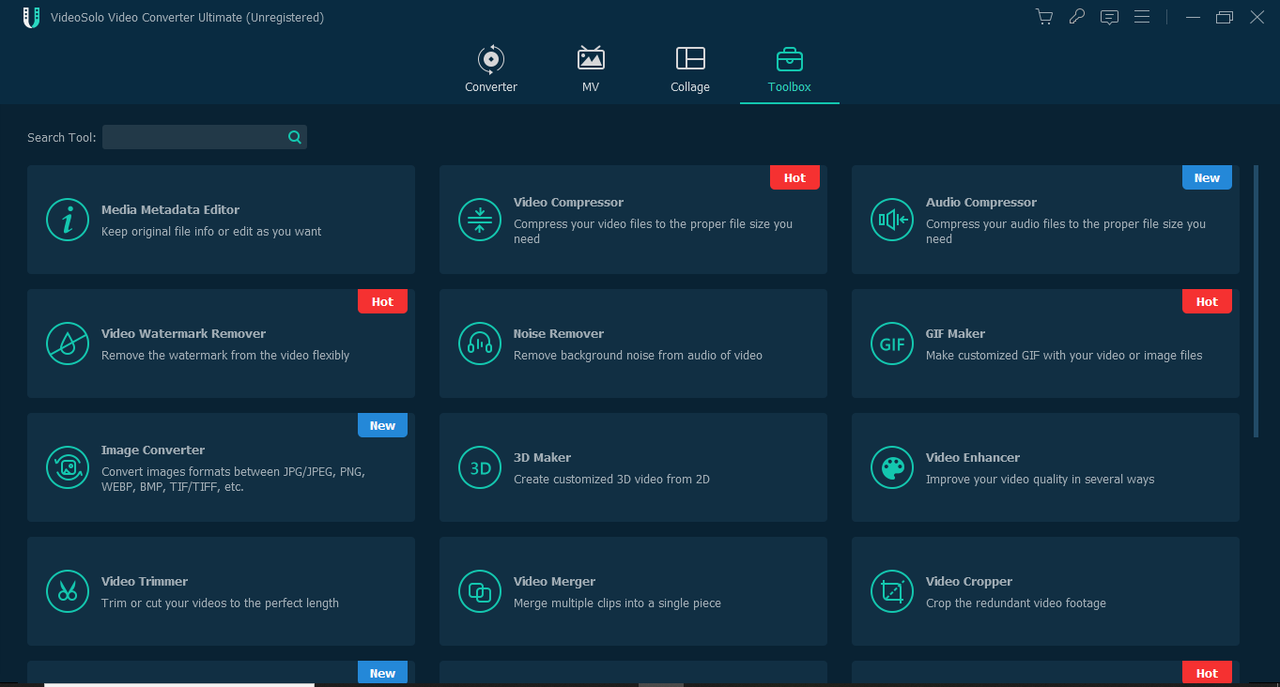Select the Toolbox tab
Viewport: 1280px width, 687px height.
pos(789,70)
